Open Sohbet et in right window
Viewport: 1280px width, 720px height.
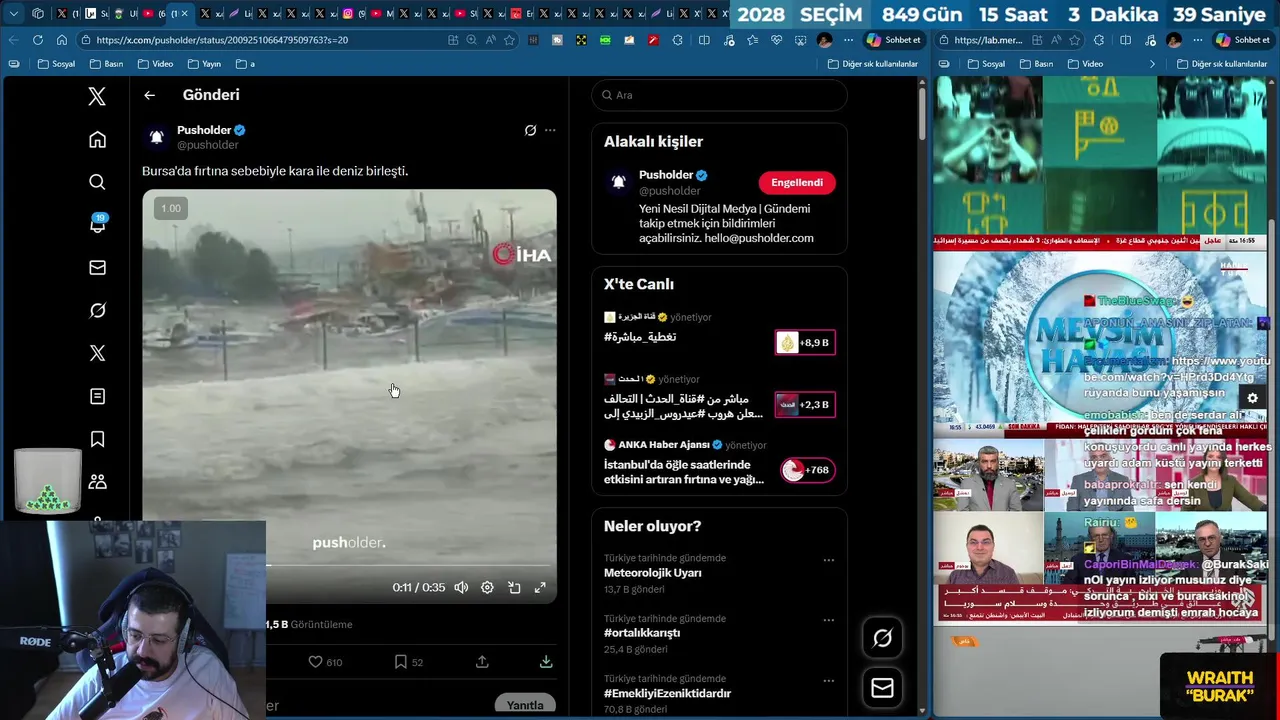click(1243, 40)
